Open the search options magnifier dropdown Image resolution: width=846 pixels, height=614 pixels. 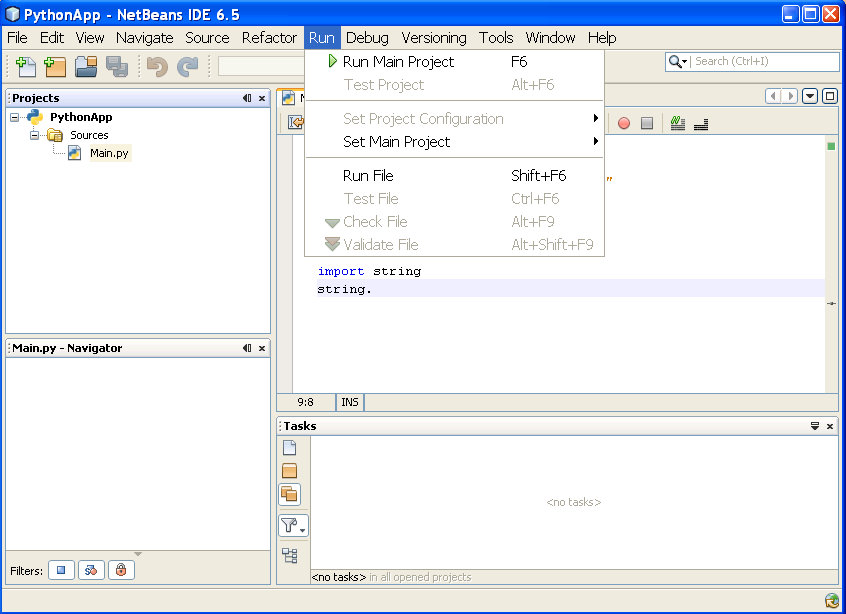(x=678, y=62)
